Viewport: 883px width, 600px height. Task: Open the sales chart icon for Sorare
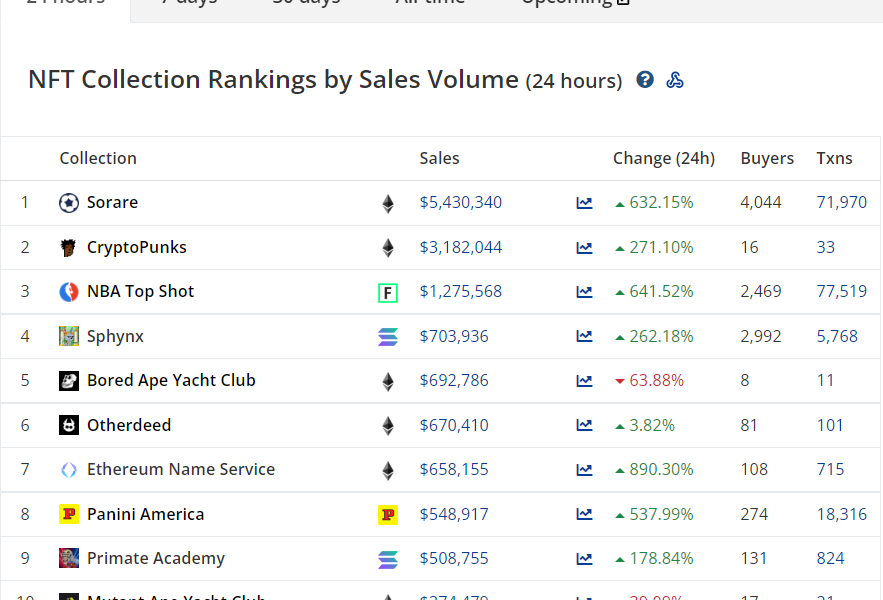click(585, 203)
